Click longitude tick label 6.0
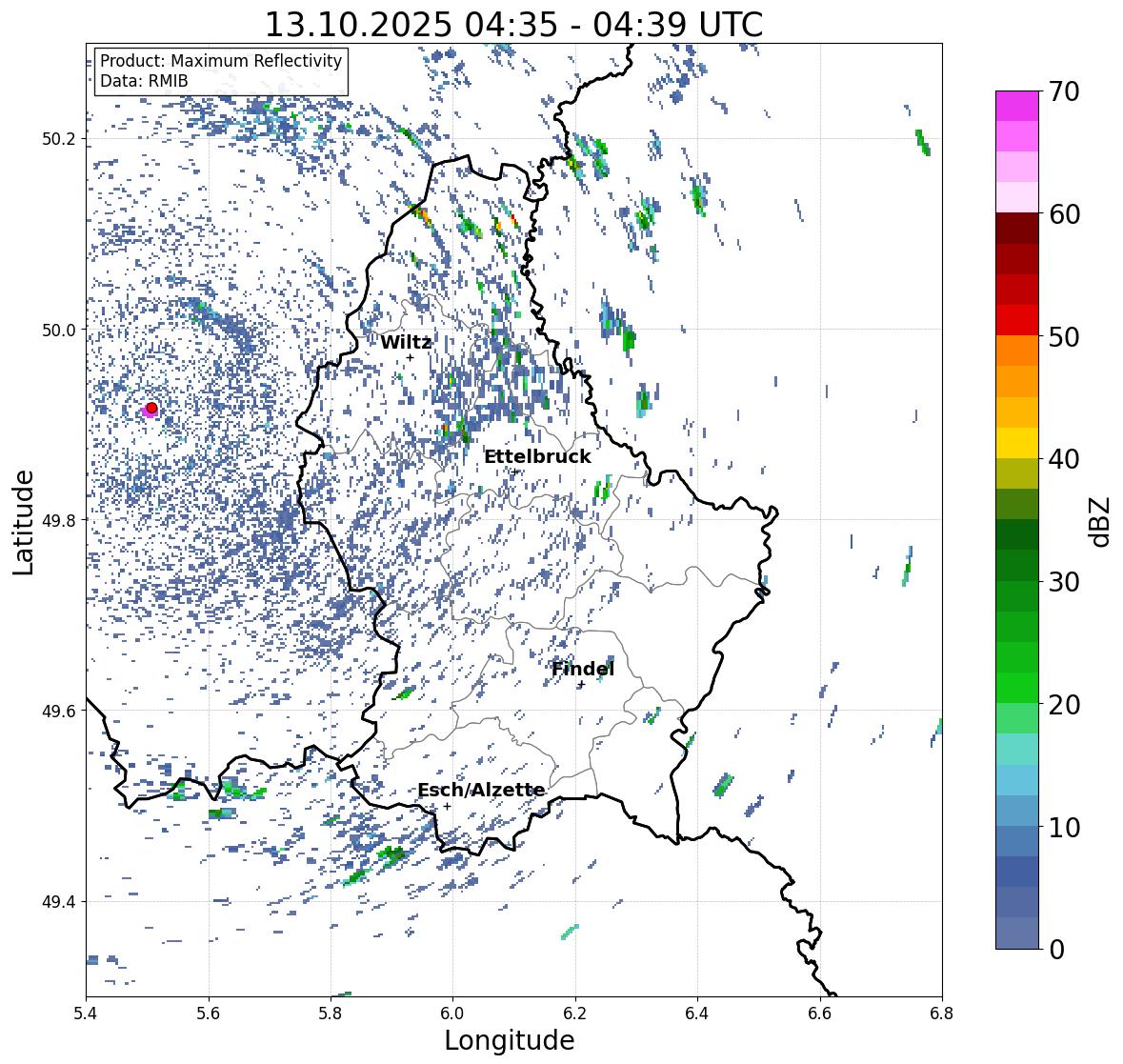1123x1064 pixels. [452, 1013]
